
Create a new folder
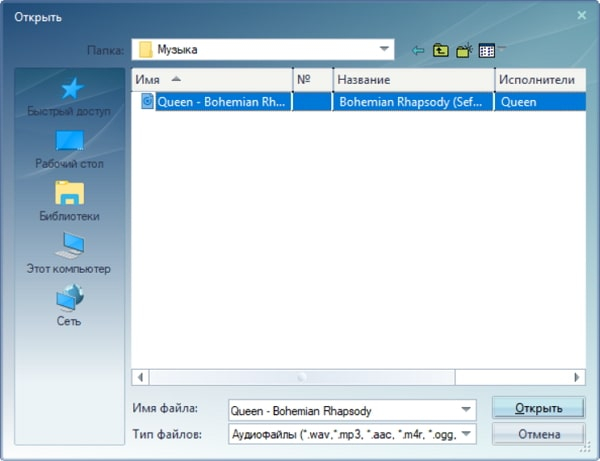464,50
